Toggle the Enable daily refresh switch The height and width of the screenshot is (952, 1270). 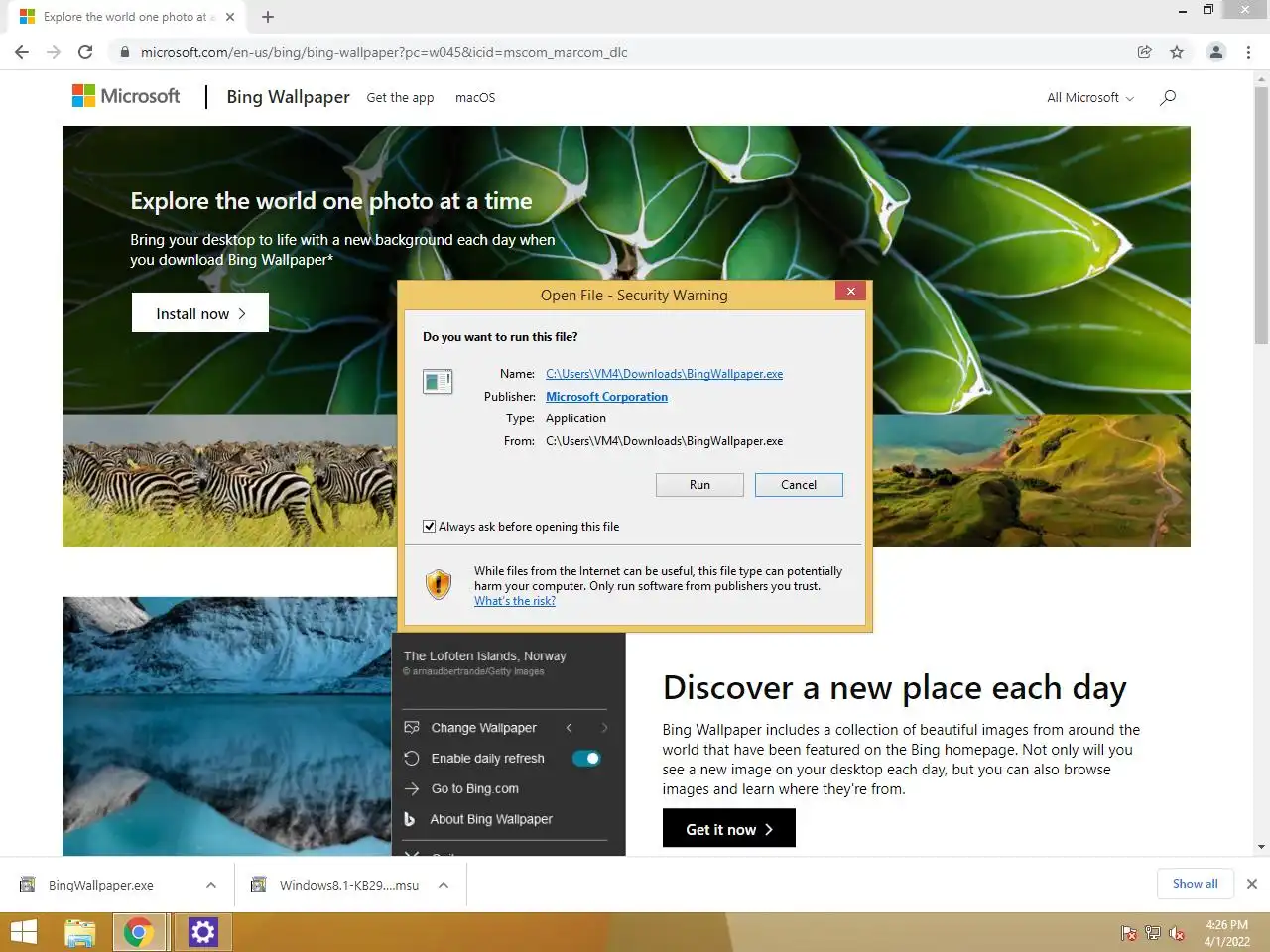tap(586, 759)
